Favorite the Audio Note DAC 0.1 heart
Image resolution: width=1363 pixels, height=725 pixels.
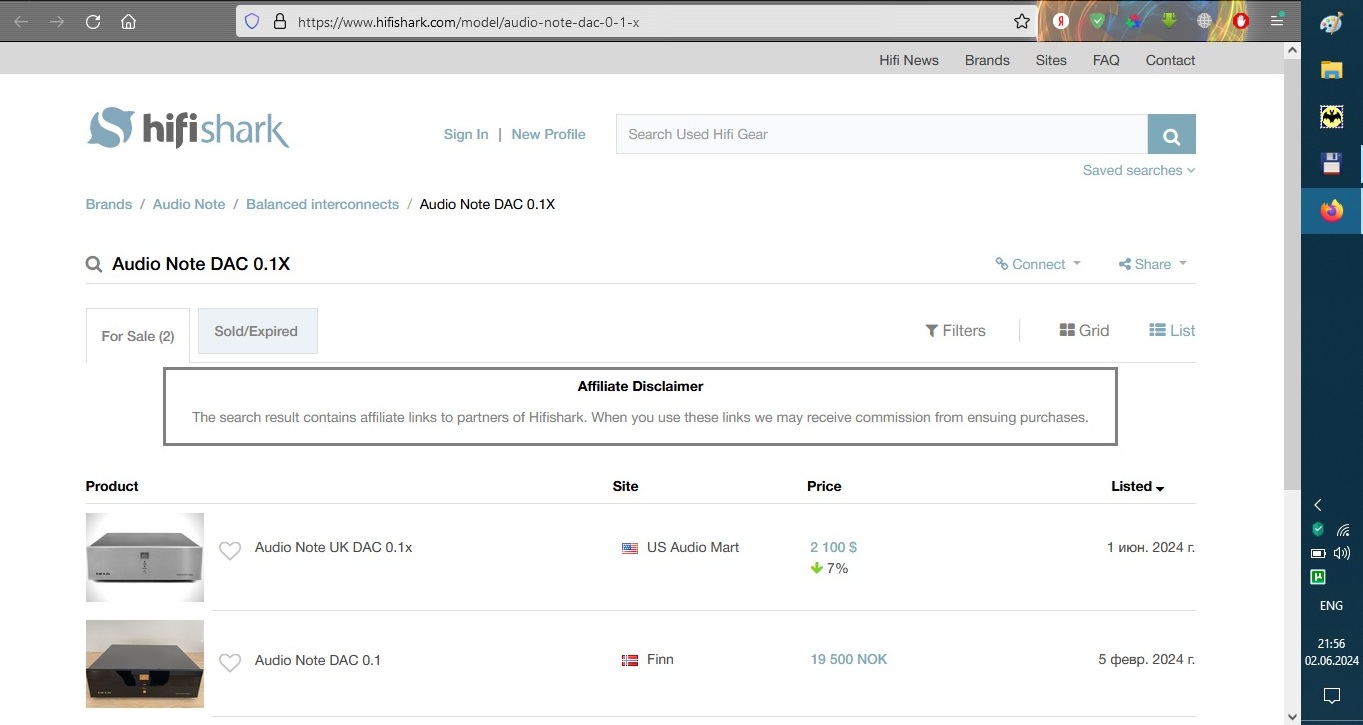click(230, 662)
